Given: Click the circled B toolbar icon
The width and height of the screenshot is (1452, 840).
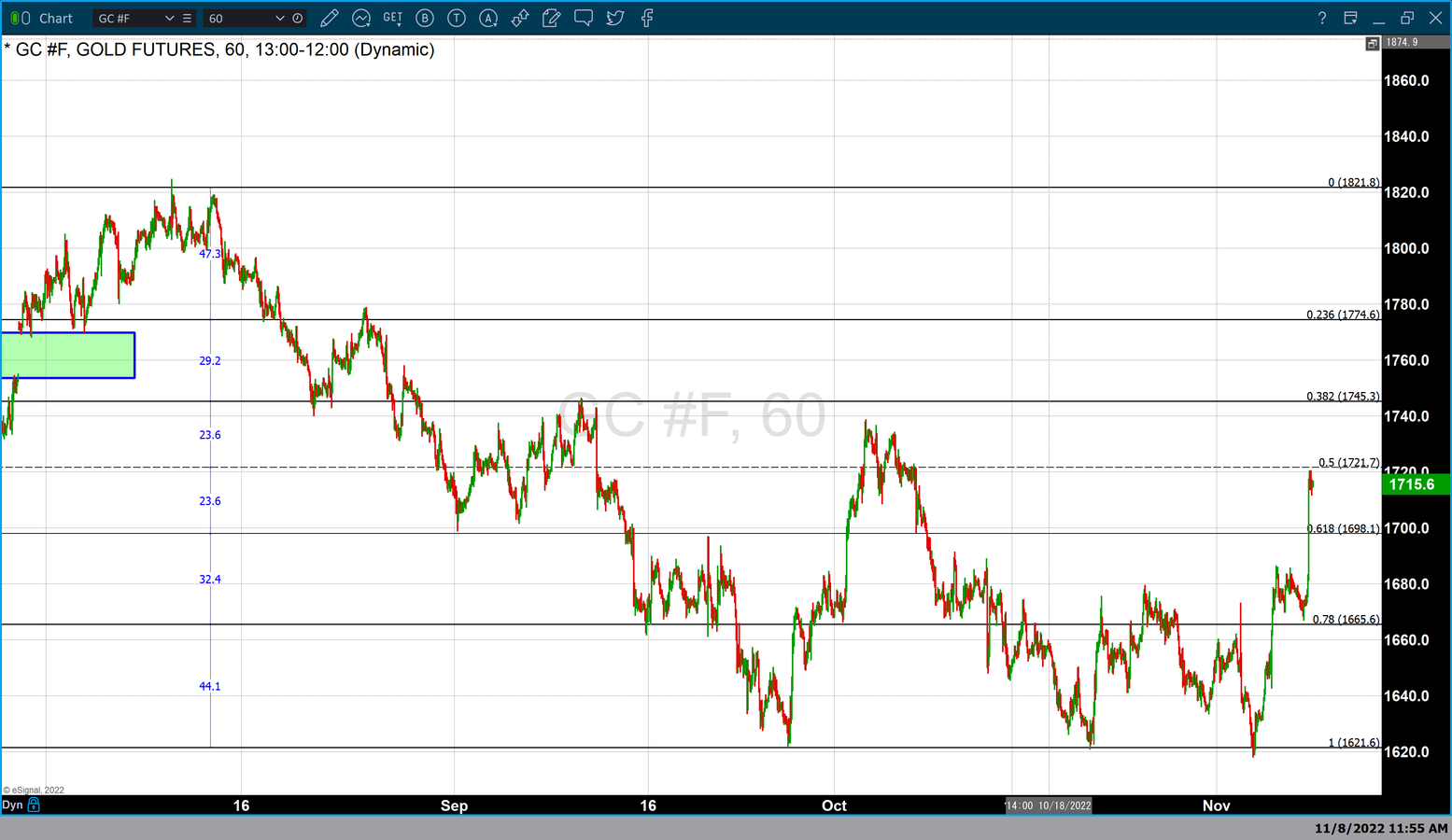Looking at the screenshot, I should (425, 18).
